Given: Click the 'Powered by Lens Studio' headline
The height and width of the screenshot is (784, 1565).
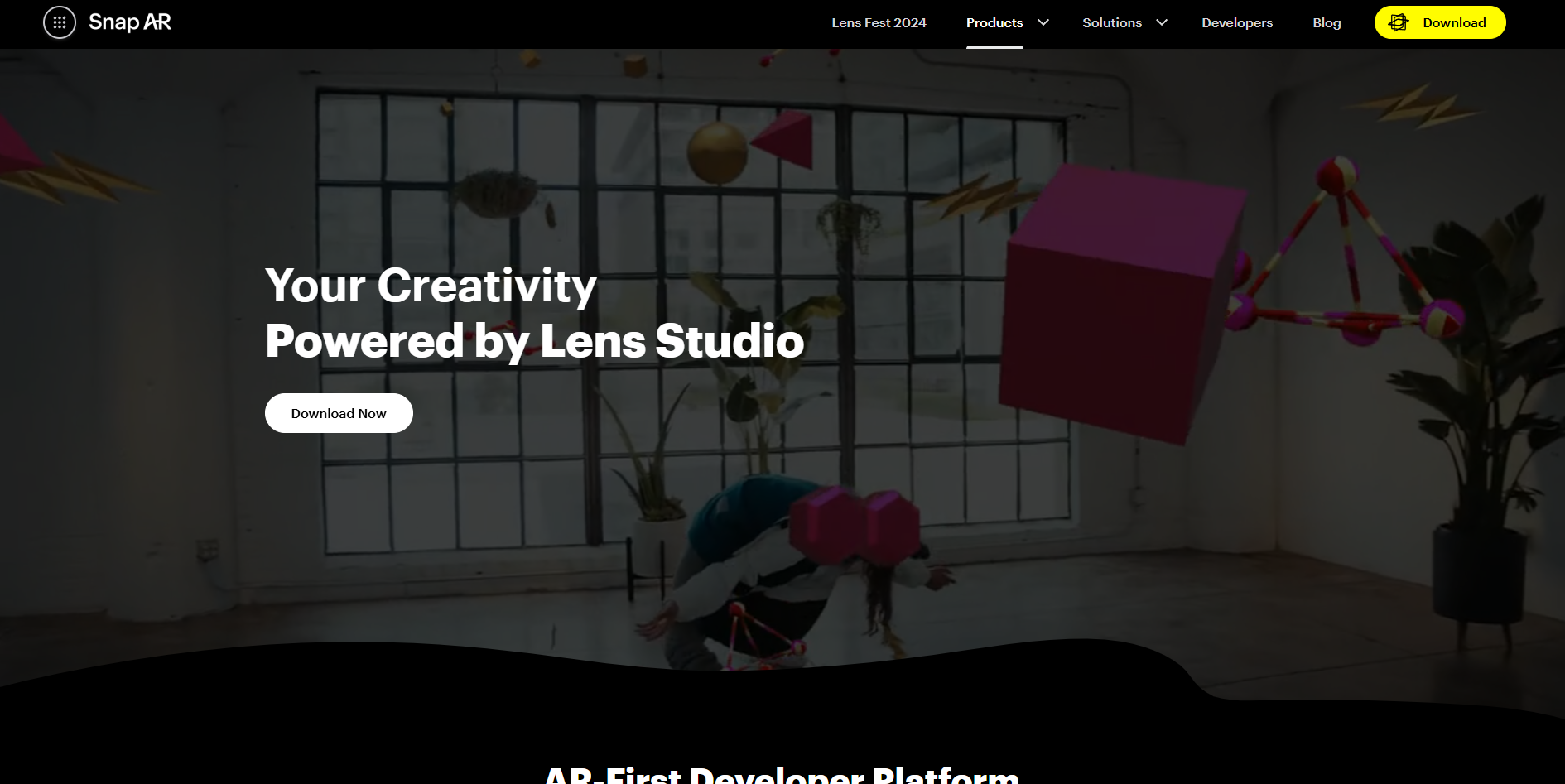Looking at the screenshot, I should pos(535,340).
